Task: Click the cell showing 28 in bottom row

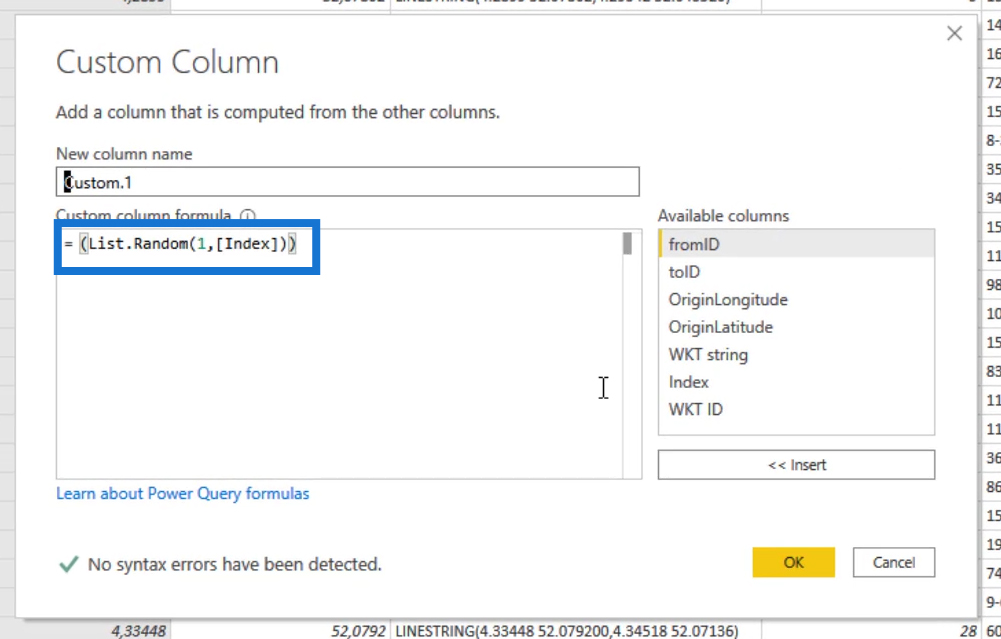Action: coord(871,631)
